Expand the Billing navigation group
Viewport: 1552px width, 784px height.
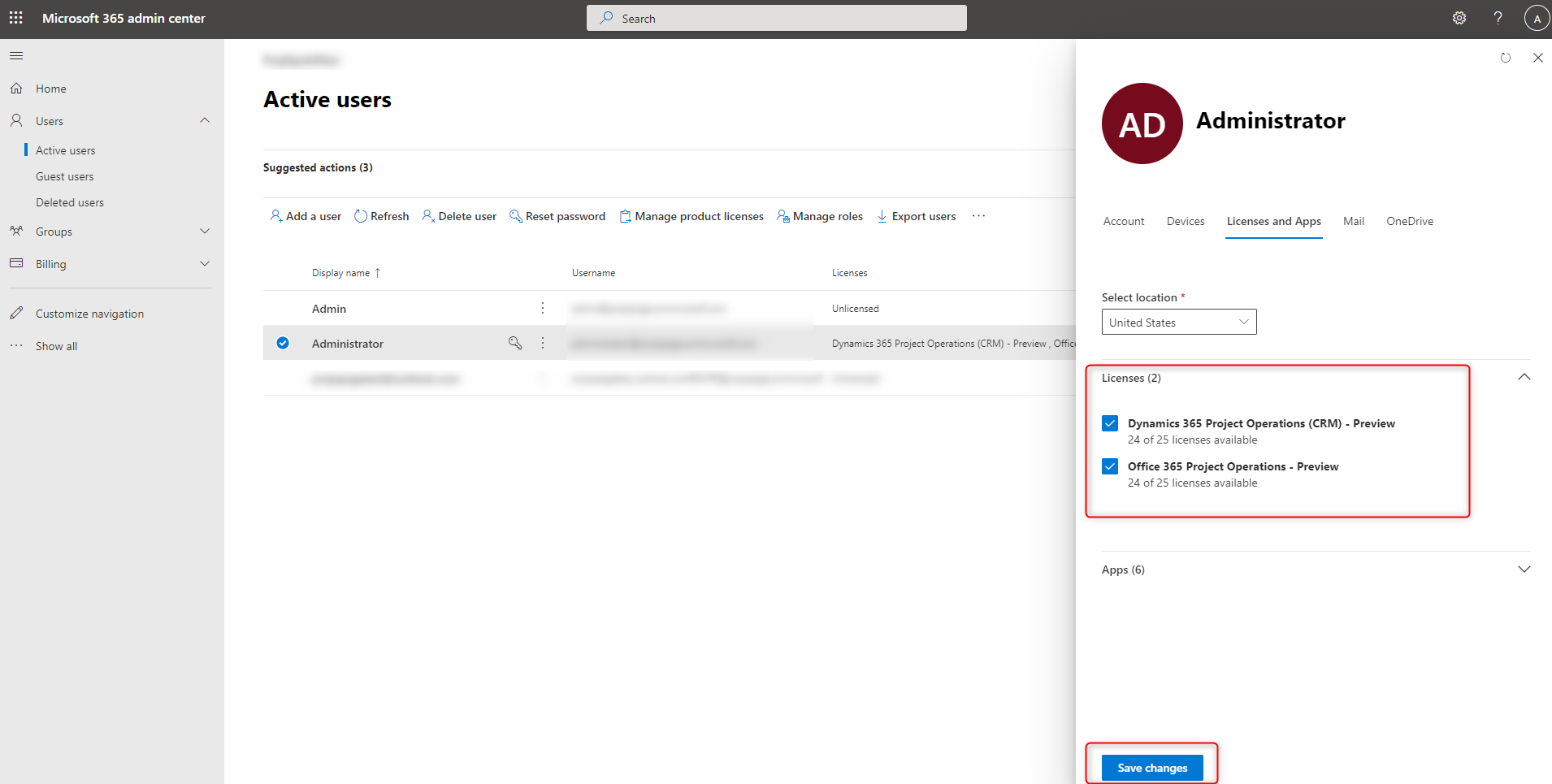[205, 263]
